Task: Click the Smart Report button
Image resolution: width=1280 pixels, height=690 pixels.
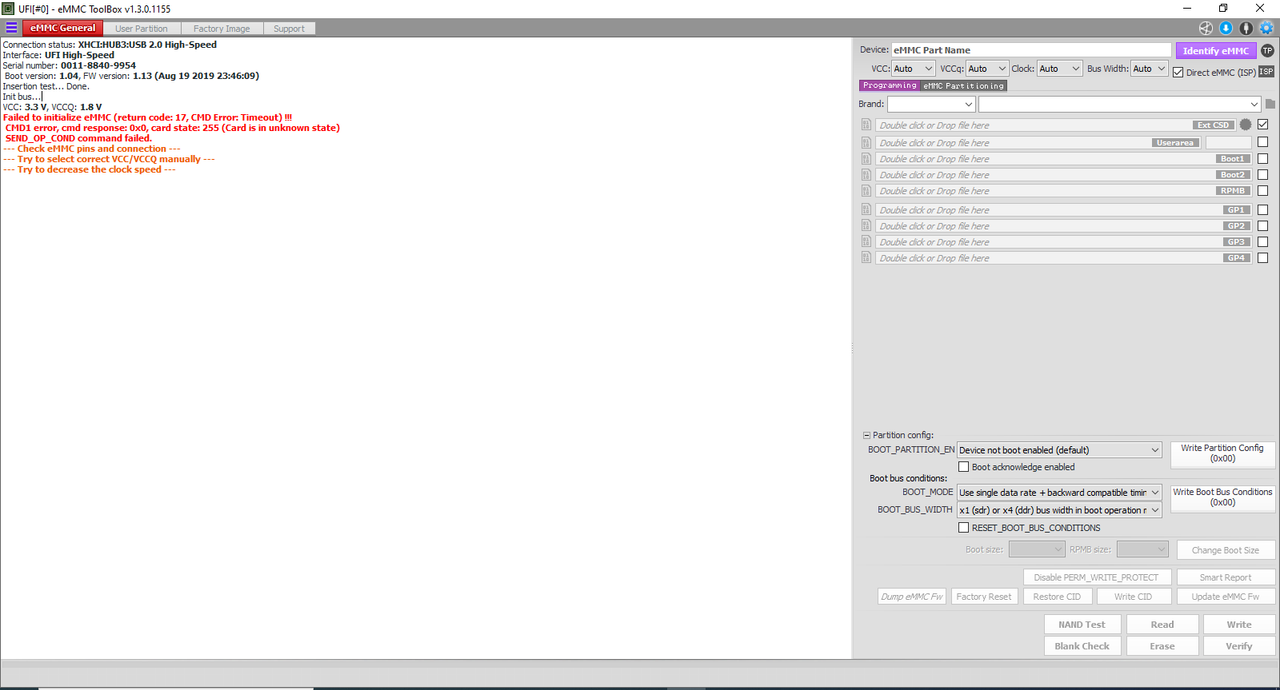Action: click(1226, 577)
